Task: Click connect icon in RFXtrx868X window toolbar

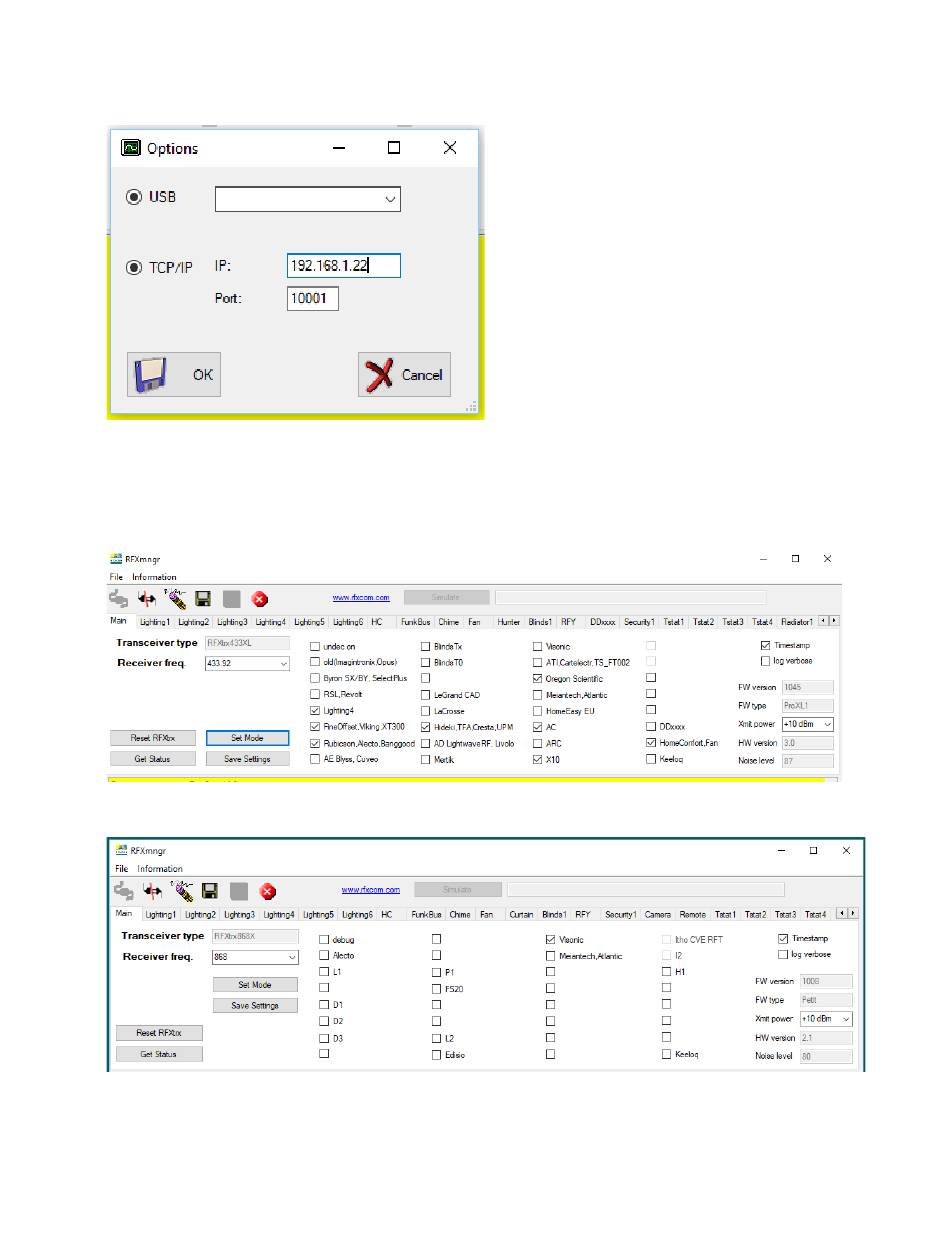Action: coord(125,891)
